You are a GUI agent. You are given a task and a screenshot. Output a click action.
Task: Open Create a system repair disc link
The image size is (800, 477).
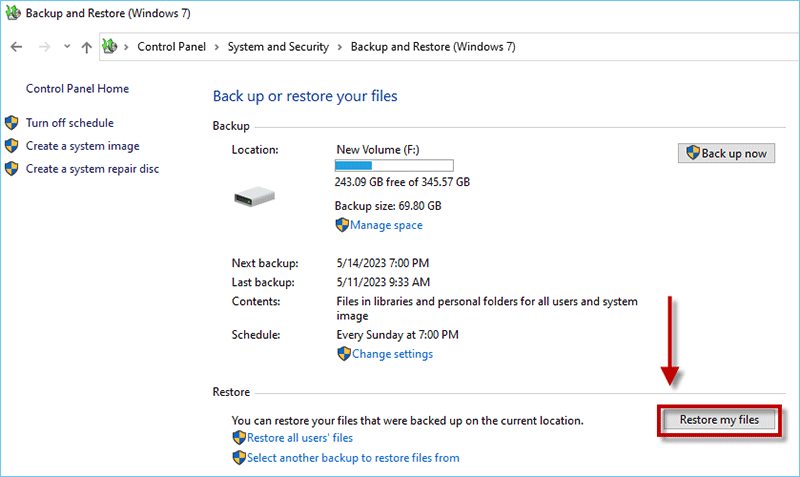[x=92, y=169]
